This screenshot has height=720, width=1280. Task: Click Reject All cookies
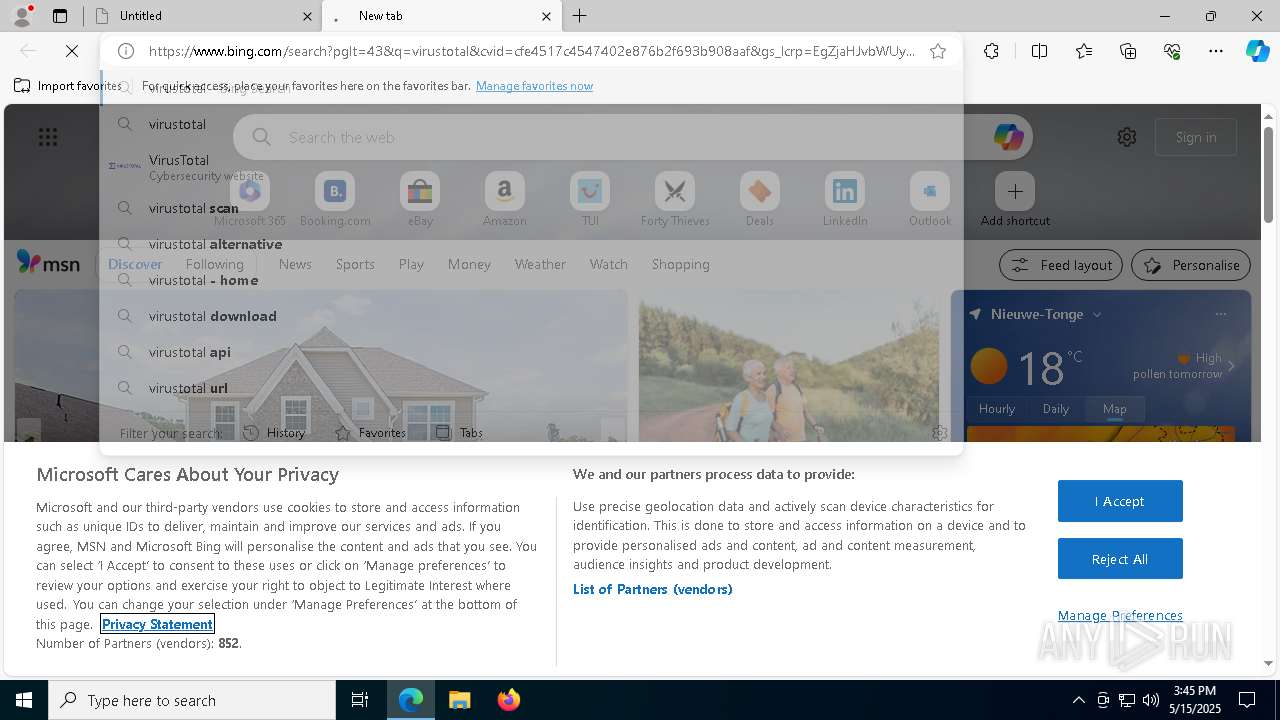coord(1120,559)
